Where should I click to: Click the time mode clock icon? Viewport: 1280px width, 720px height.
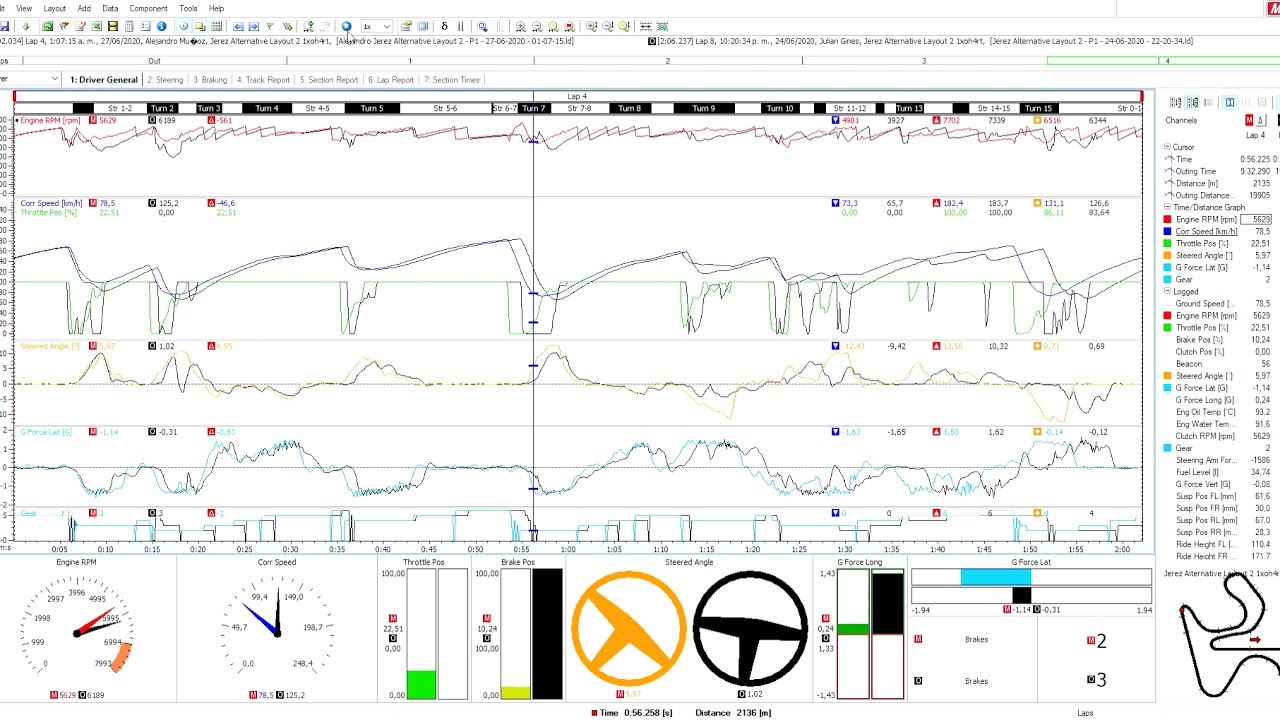tap(184, 26)
